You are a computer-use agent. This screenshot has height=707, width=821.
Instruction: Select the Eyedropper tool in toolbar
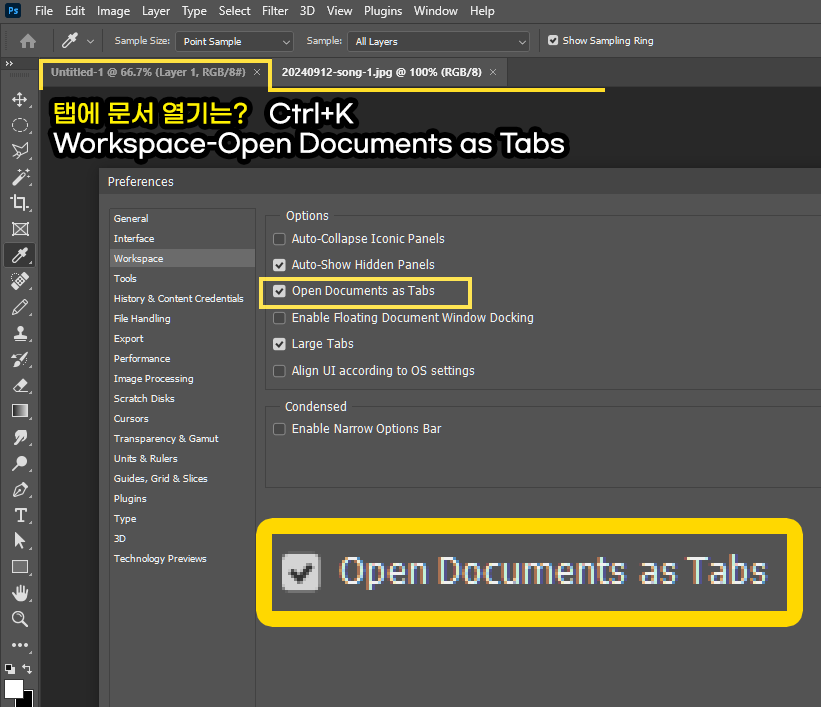[20, 255]
